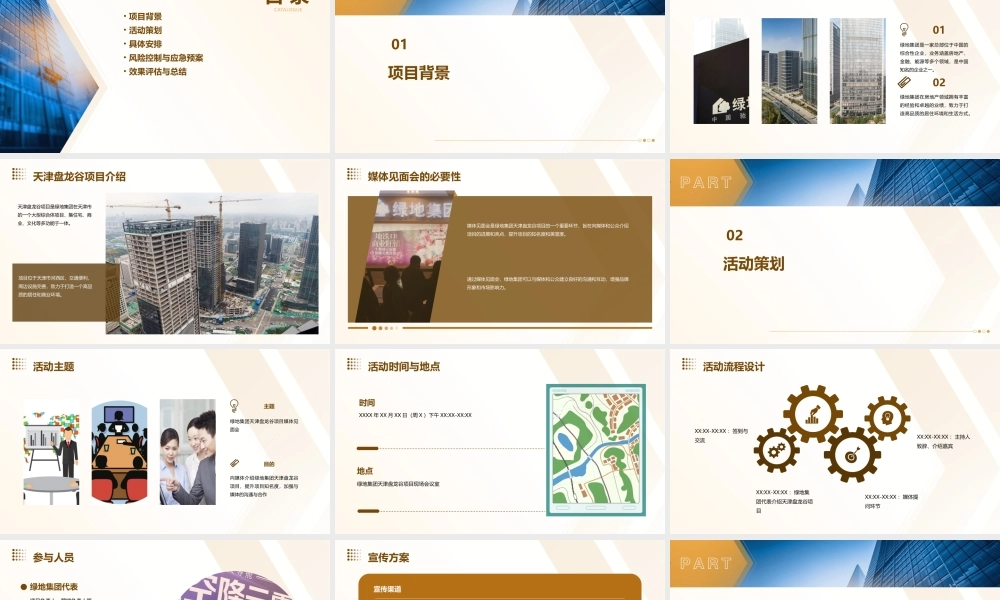This screenshot has width=1000, height=600.
Task: Click 项目背景 in the catalog list
Action: 145,16
